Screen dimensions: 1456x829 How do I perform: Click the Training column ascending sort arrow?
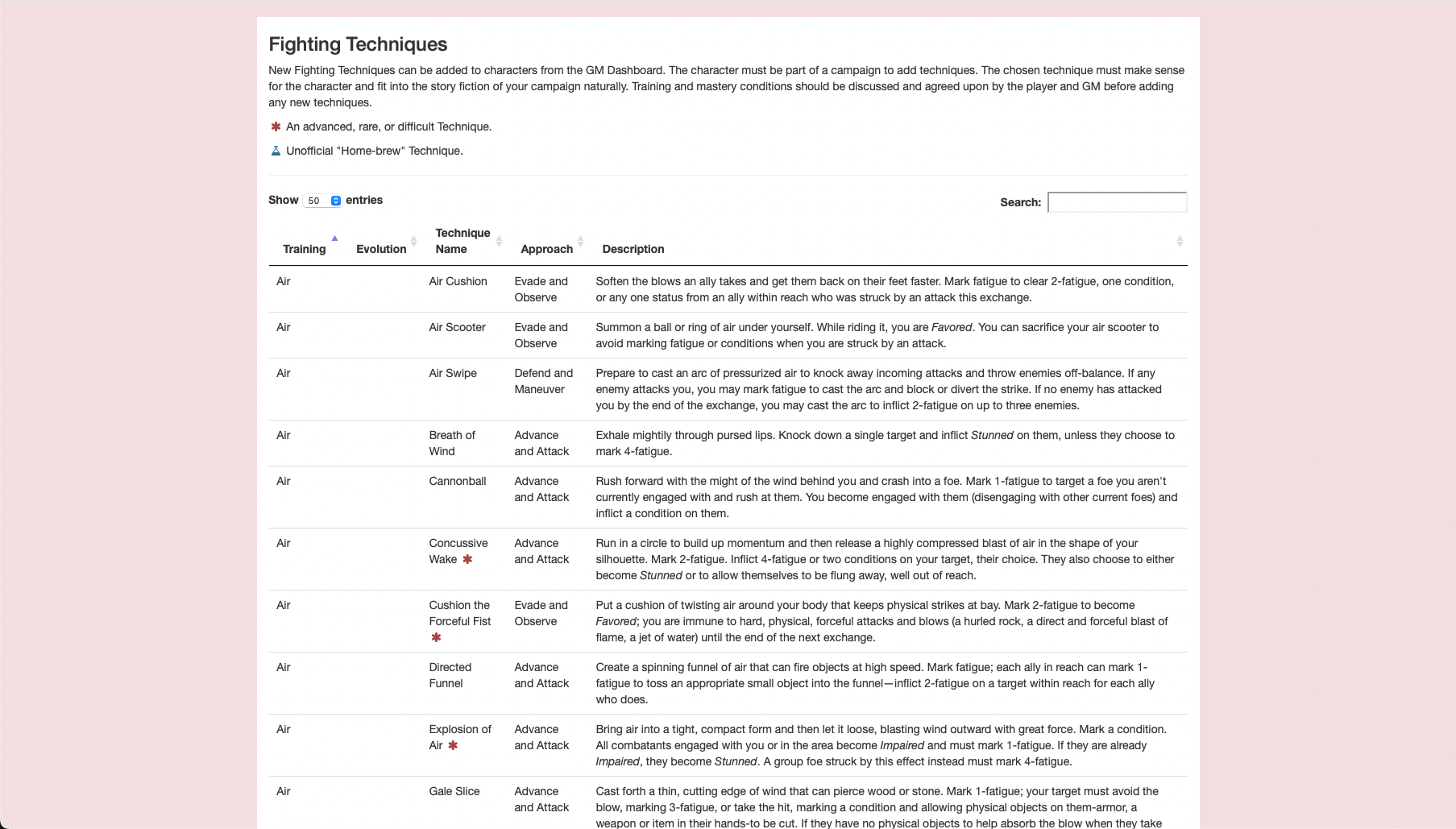coord(334,239)
